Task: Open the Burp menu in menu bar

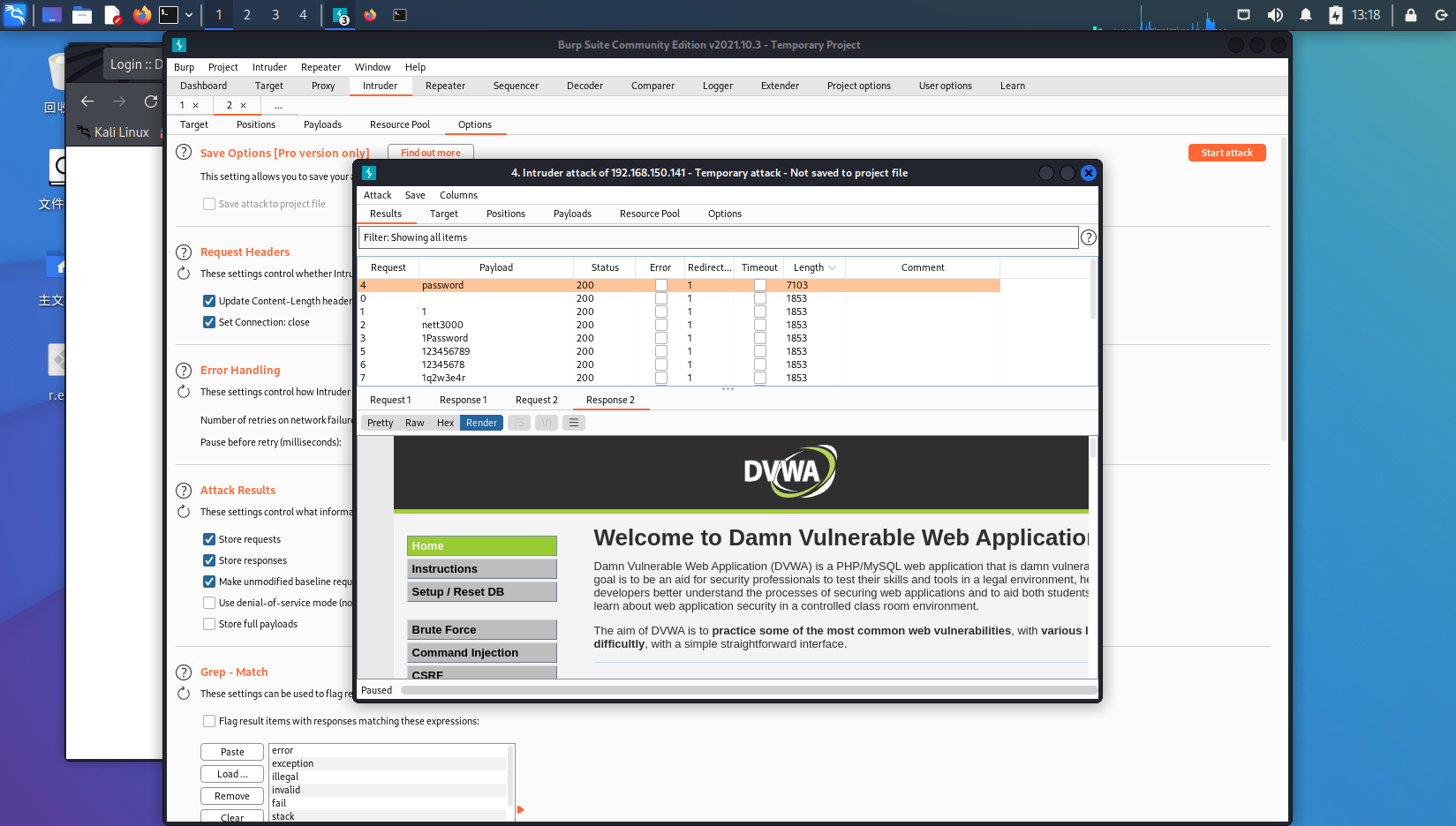Action: coord(184,67)
